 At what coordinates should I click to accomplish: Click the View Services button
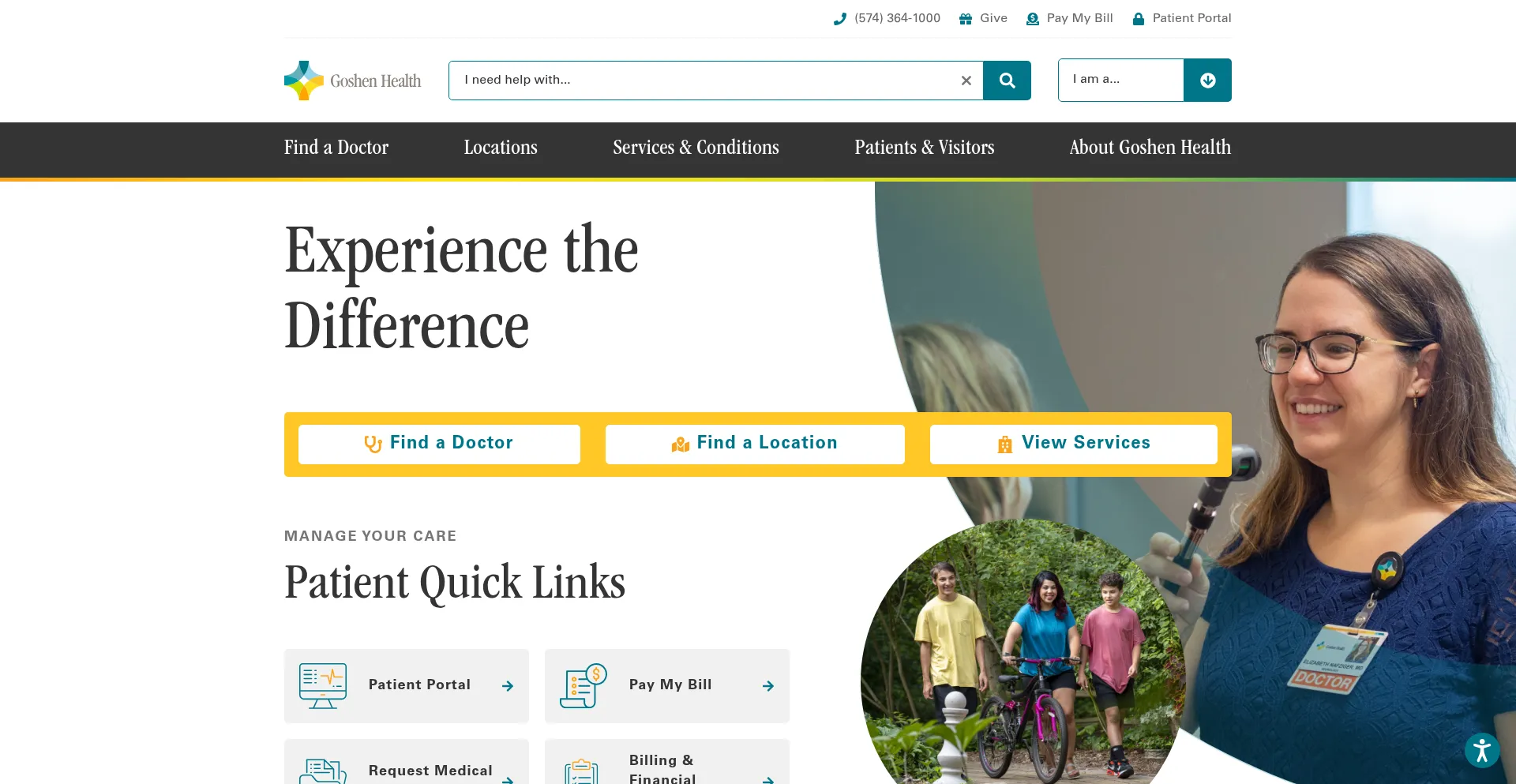[x=1074, y=445]
